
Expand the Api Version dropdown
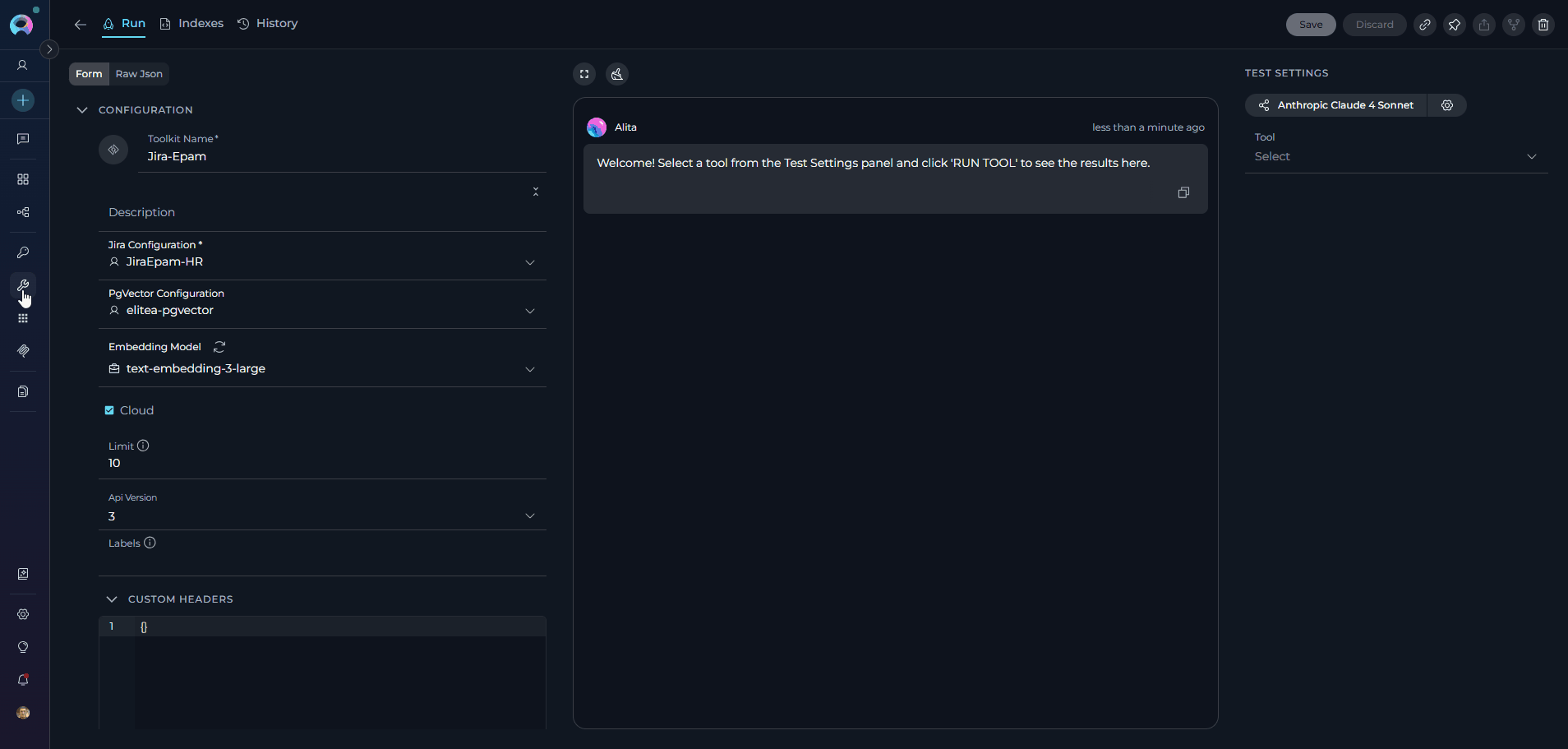pyautogui.click(x=530, y=516)
